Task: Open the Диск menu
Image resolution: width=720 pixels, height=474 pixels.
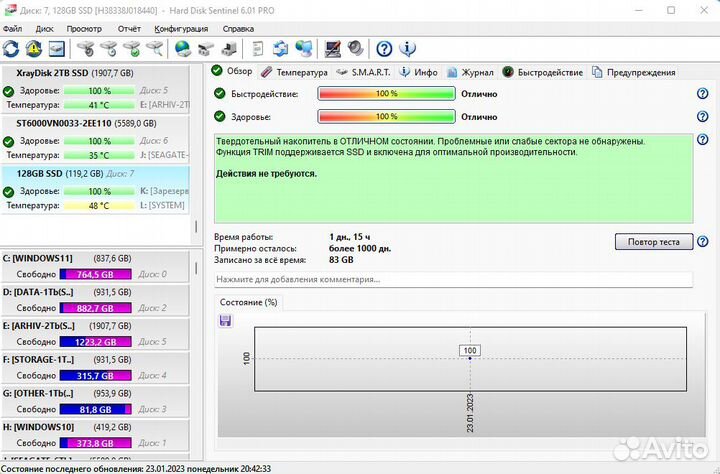Action: pyautogui.click(x=44, y=29)
